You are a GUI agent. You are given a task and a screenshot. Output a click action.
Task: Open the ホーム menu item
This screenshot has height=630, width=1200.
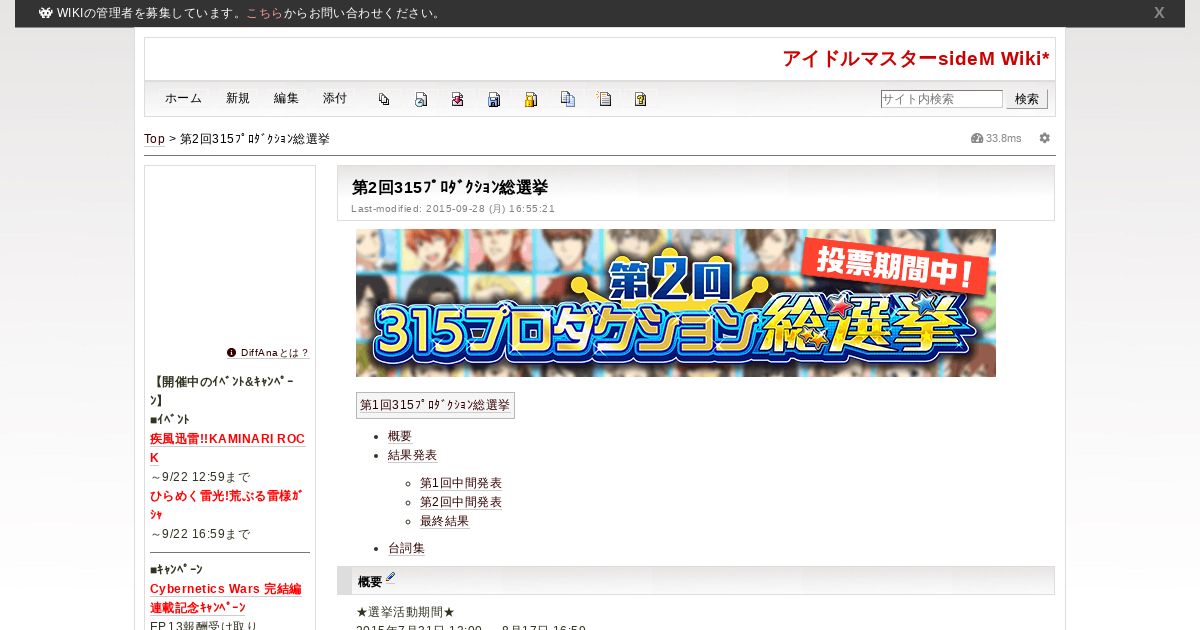pos(183,99)
